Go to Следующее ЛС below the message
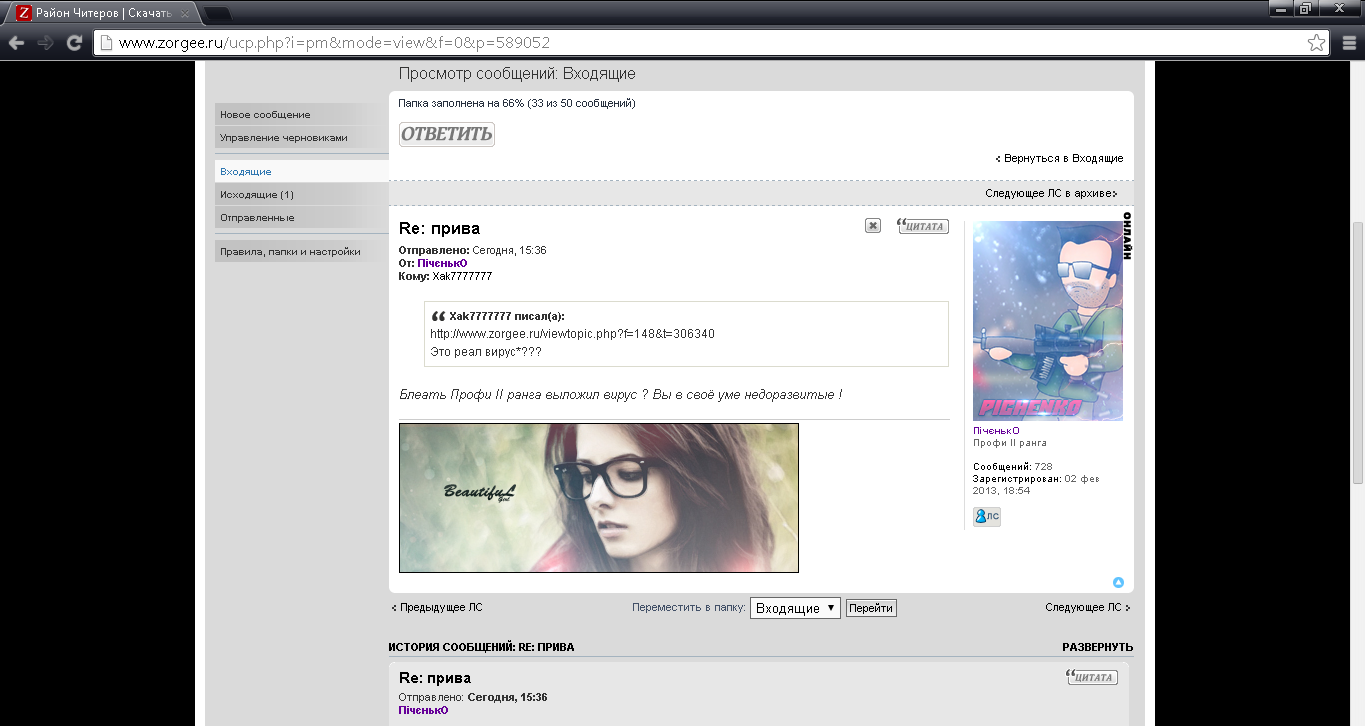The width and height of the screenshot is (1365, 726). [1088, 607]
